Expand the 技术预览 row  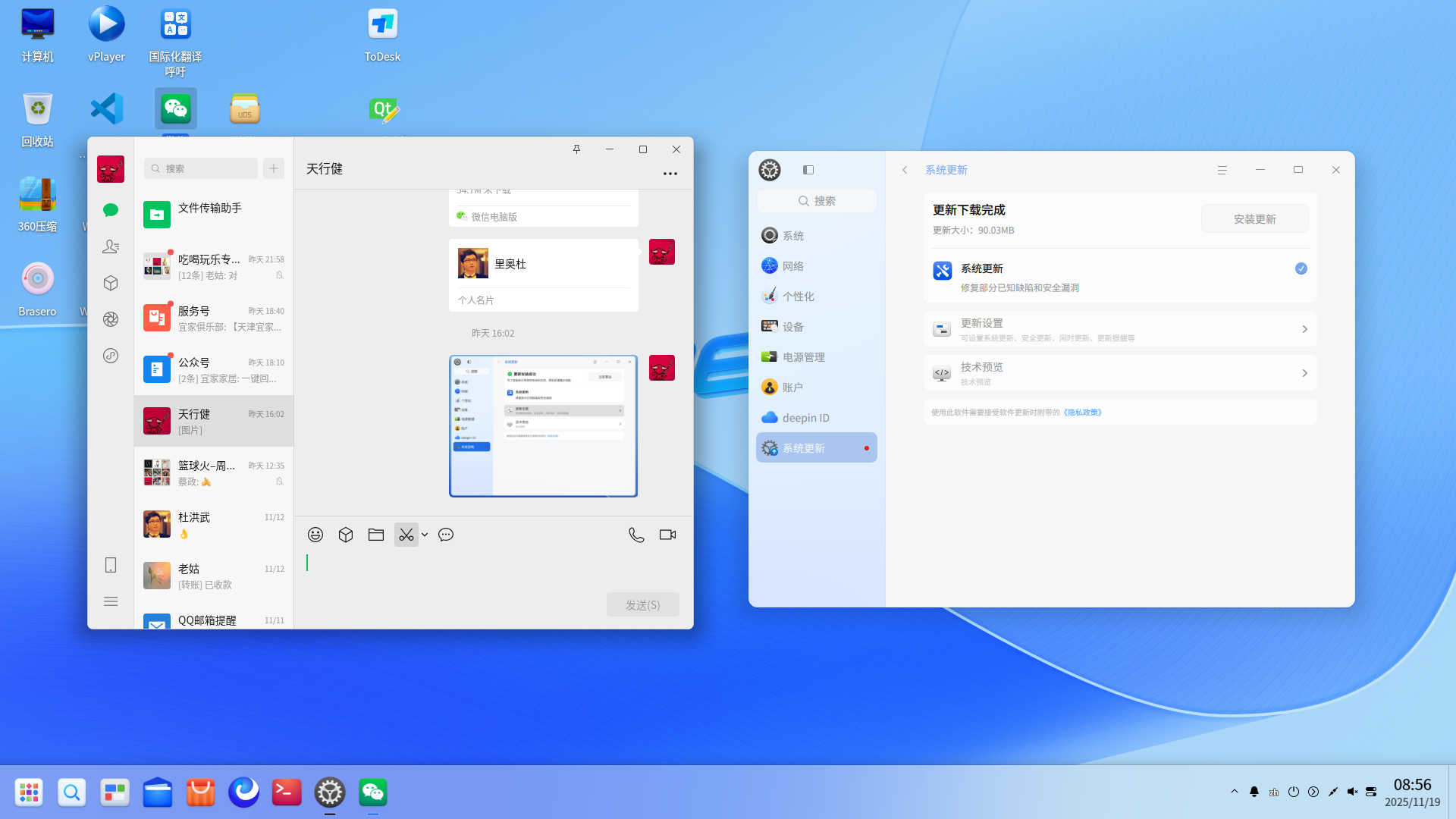click(x=1120, y=373)
